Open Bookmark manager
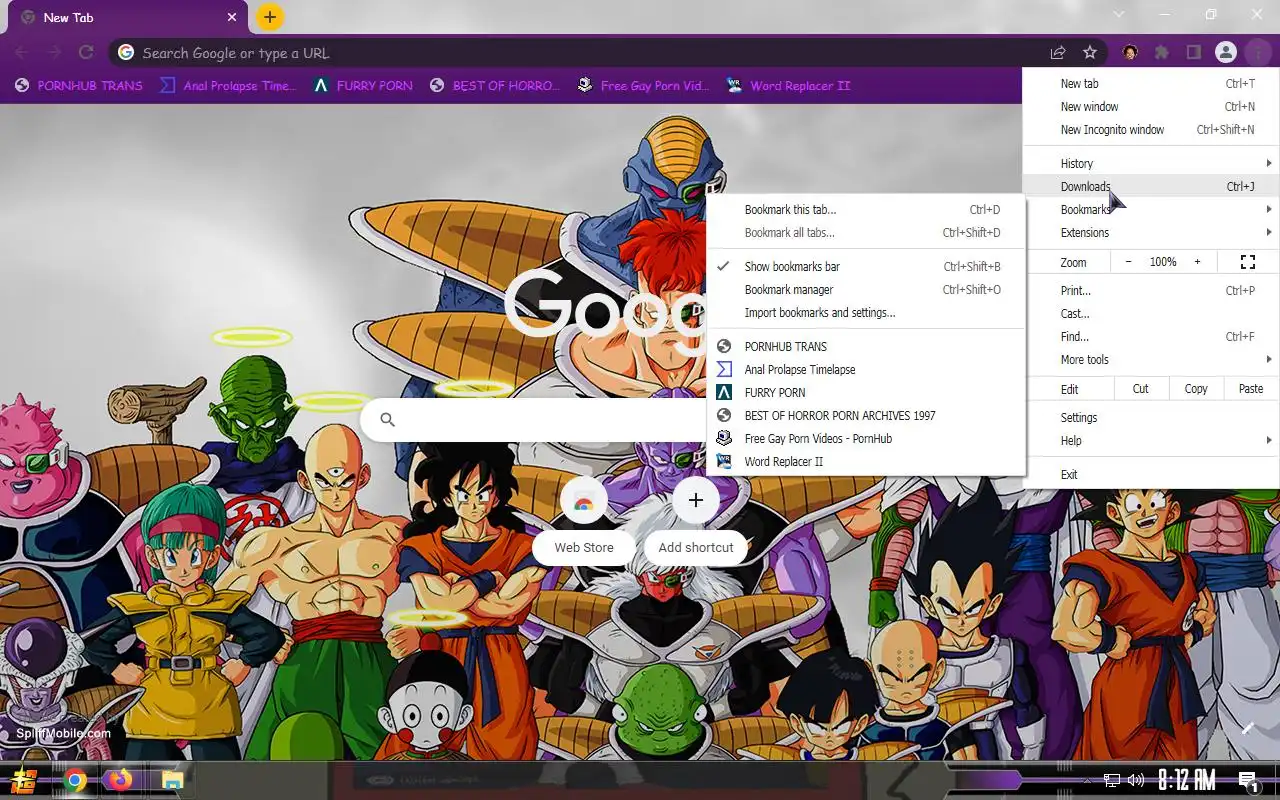This screenshot has width=1280, height=800. [x=866, y=290]
